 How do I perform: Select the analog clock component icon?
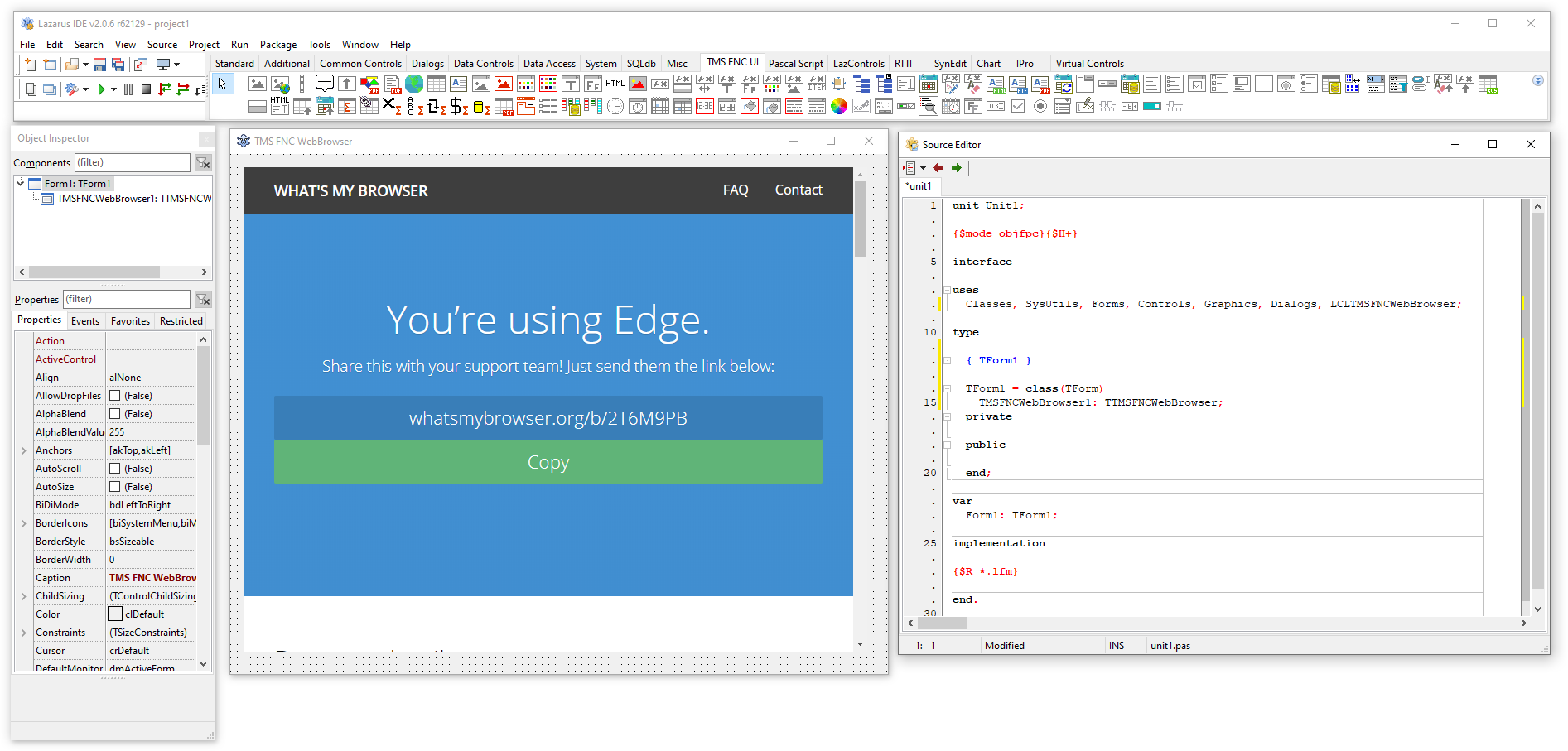[x=615, y=106]
